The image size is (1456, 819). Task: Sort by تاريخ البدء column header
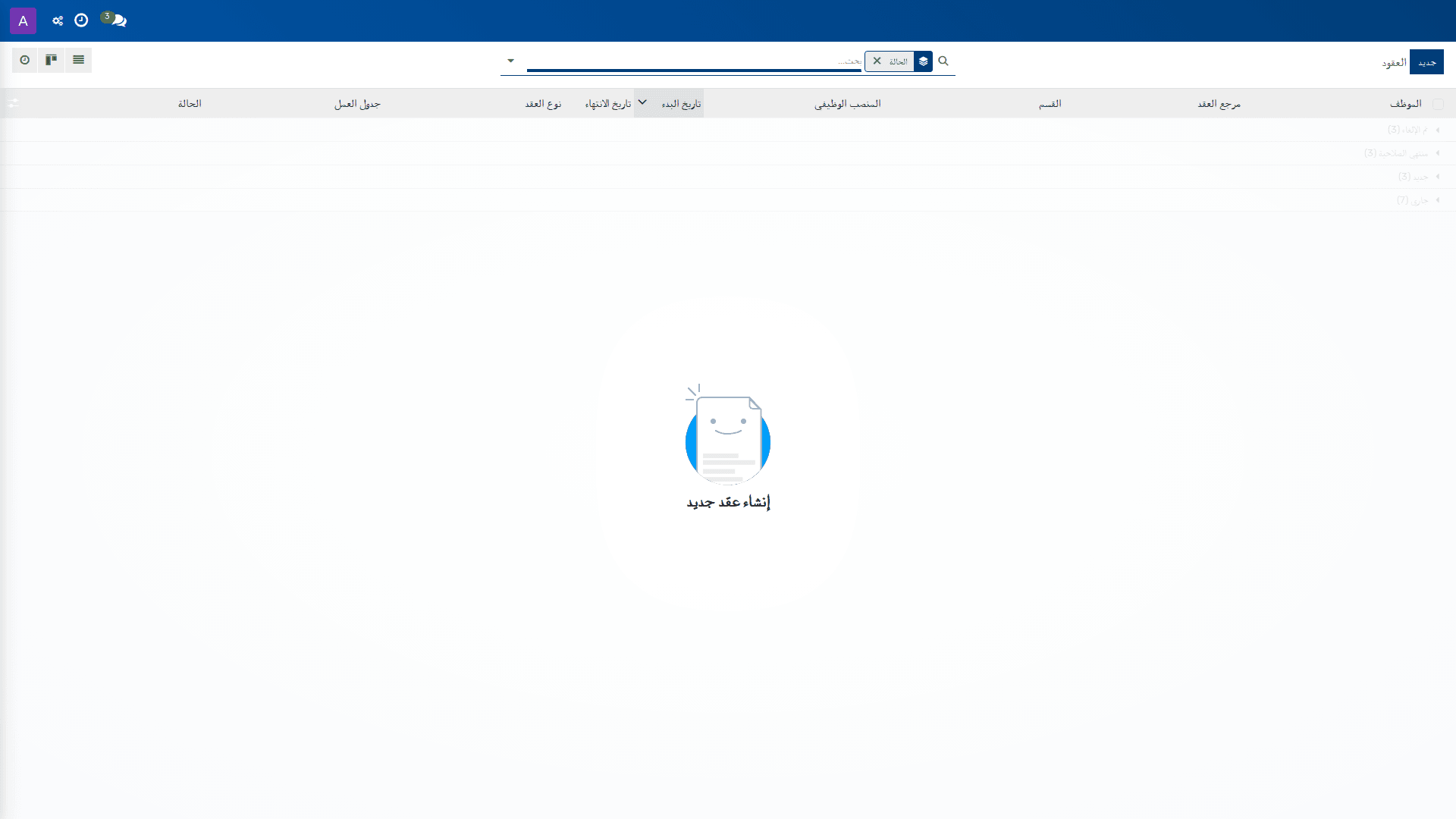[681, 104]
